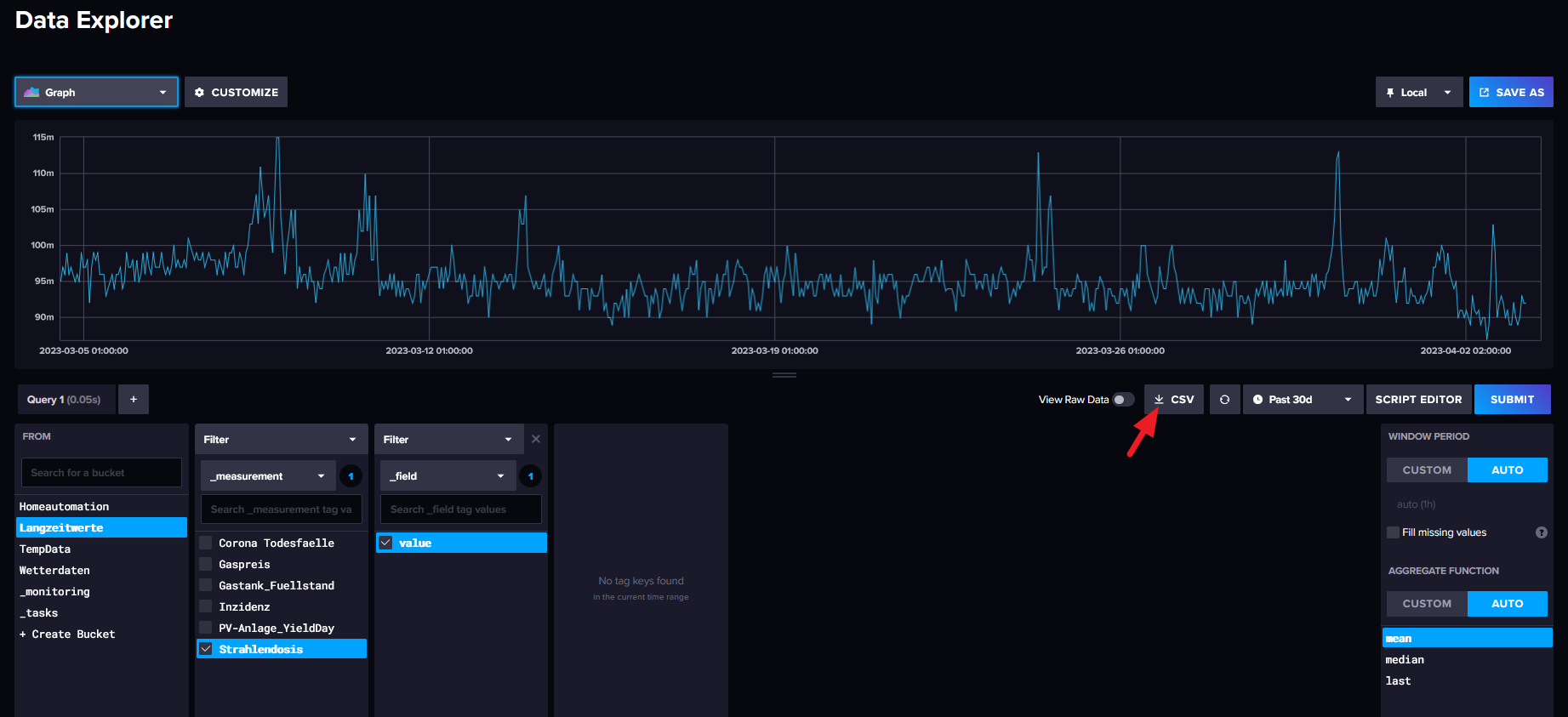Click the Fill missing values help icon
This screenshot has width=1568, height=717.
click(x=1542, y=532)
